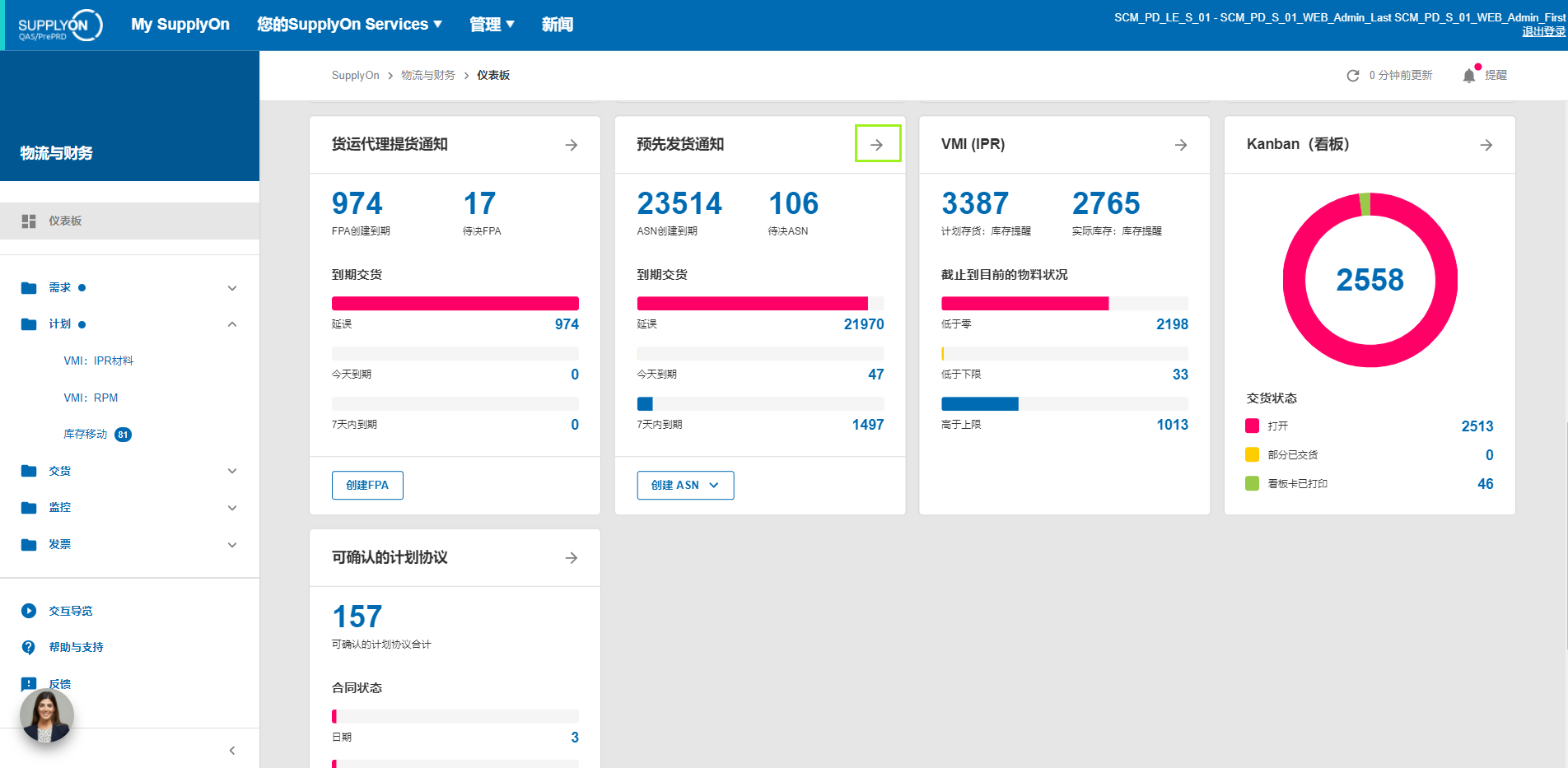Click the 创建FPA button

point(367,485)
